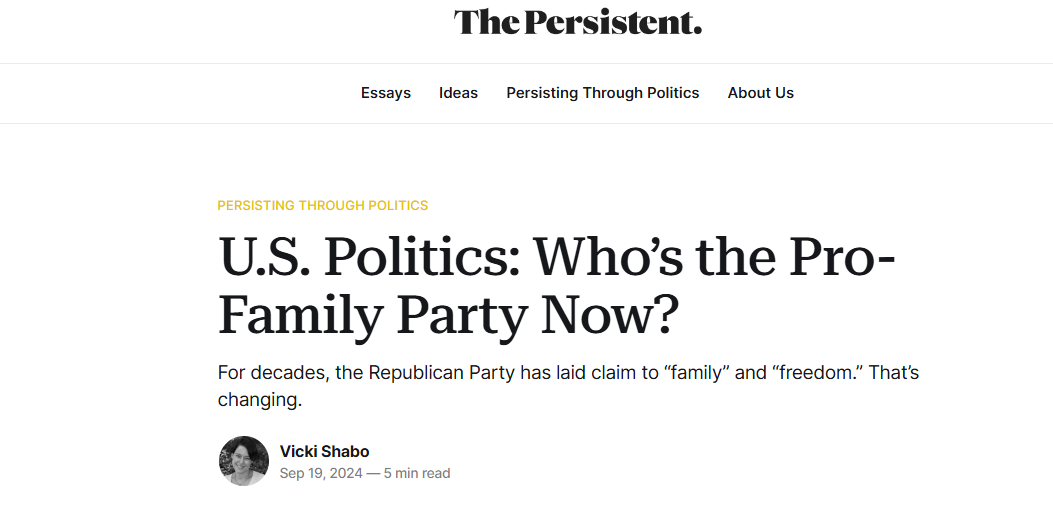Click "That's" at end of subtitle line
The width and height of the screenshot is (1053, 527).
(893, 373)
